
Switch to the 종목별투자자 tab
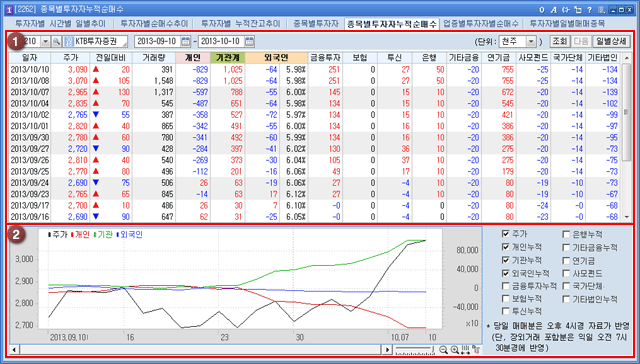coord(316,24)
